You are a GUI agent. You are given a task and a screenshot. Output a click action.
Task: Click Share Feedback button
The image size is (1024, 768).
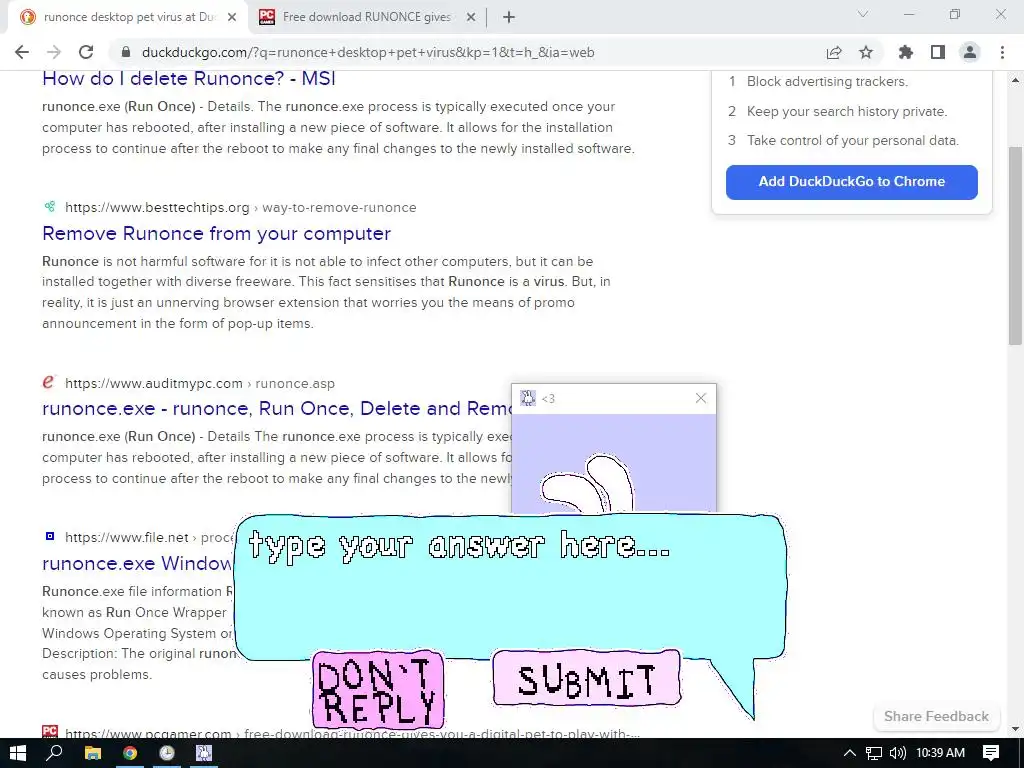click(x=936, y=716)
